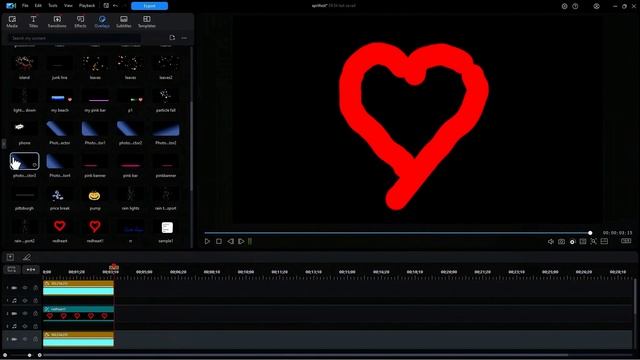Click the timeline zoom slider handle
Screen dimensions: 640x360
29,355
